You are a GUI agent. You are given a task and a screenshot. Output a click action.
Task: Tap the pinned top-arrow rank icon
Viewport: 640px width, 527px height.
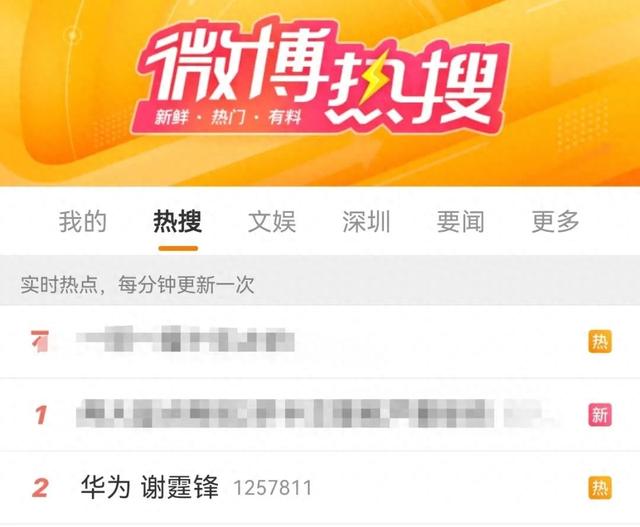pyautogui.click(x=40, y=341)
